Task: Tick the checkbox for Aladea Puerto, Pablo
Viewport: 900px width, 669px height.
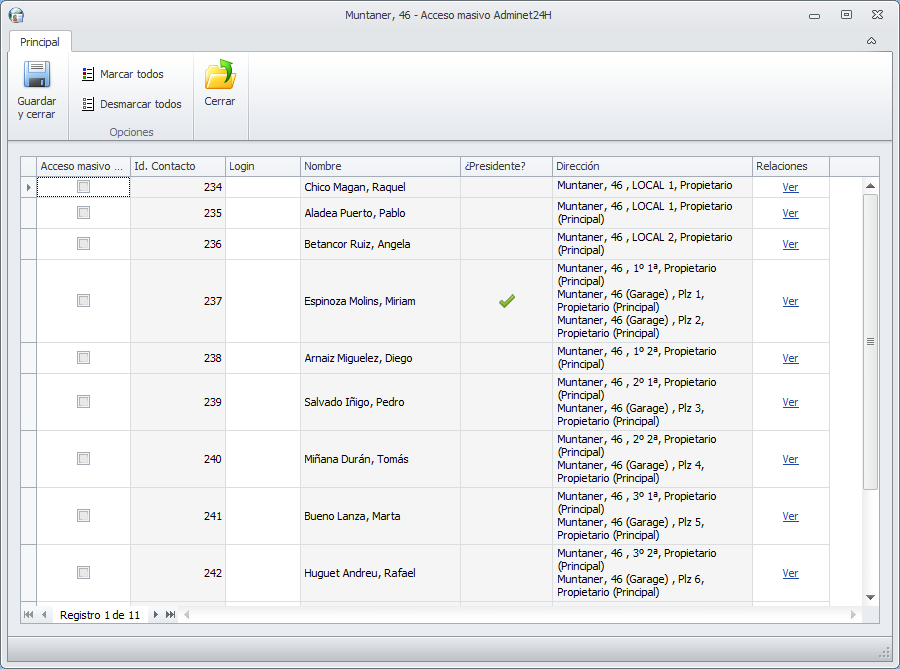Action: (83, 213)
